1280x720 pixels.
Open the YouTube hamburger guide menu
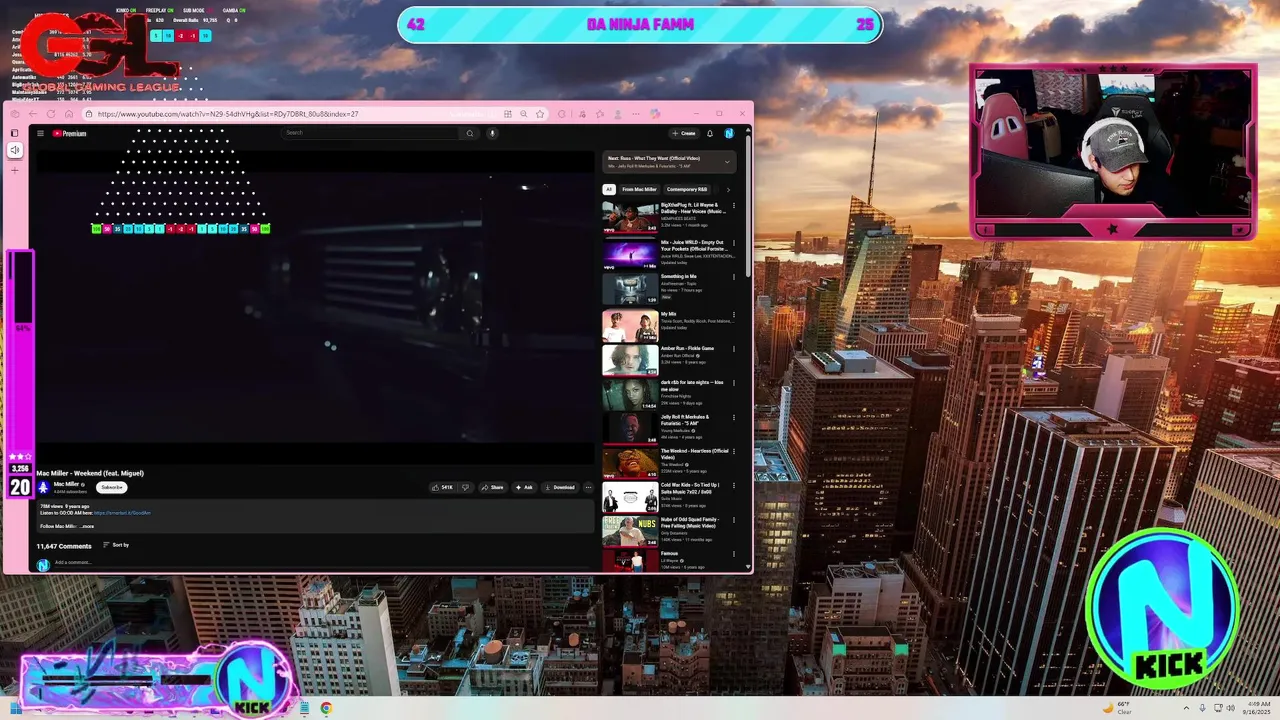point(40,133)
